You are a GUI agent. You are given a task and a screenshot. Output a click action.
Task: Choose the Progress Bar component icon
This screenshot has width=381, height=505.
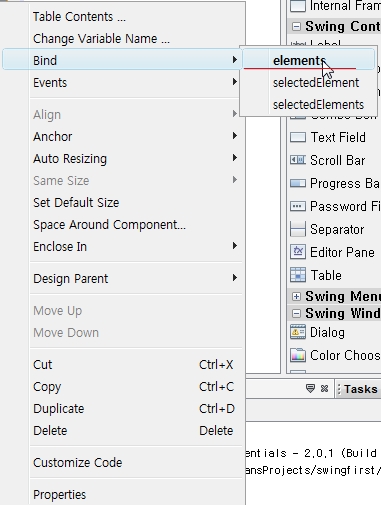(298, 183)
